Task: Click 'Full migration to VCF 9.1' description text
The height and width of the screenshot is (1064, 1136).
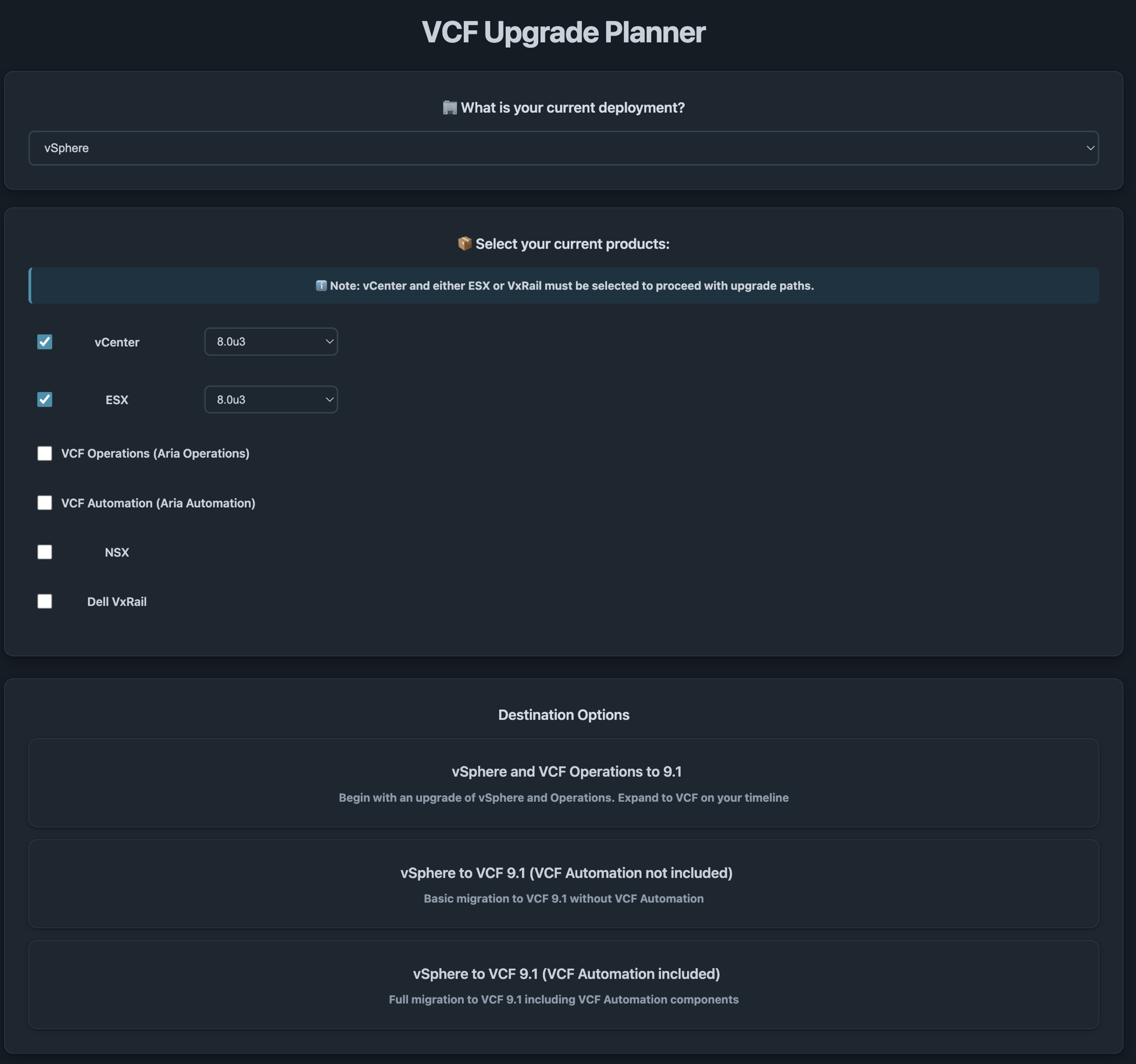Action: [x=563, y=1000]
